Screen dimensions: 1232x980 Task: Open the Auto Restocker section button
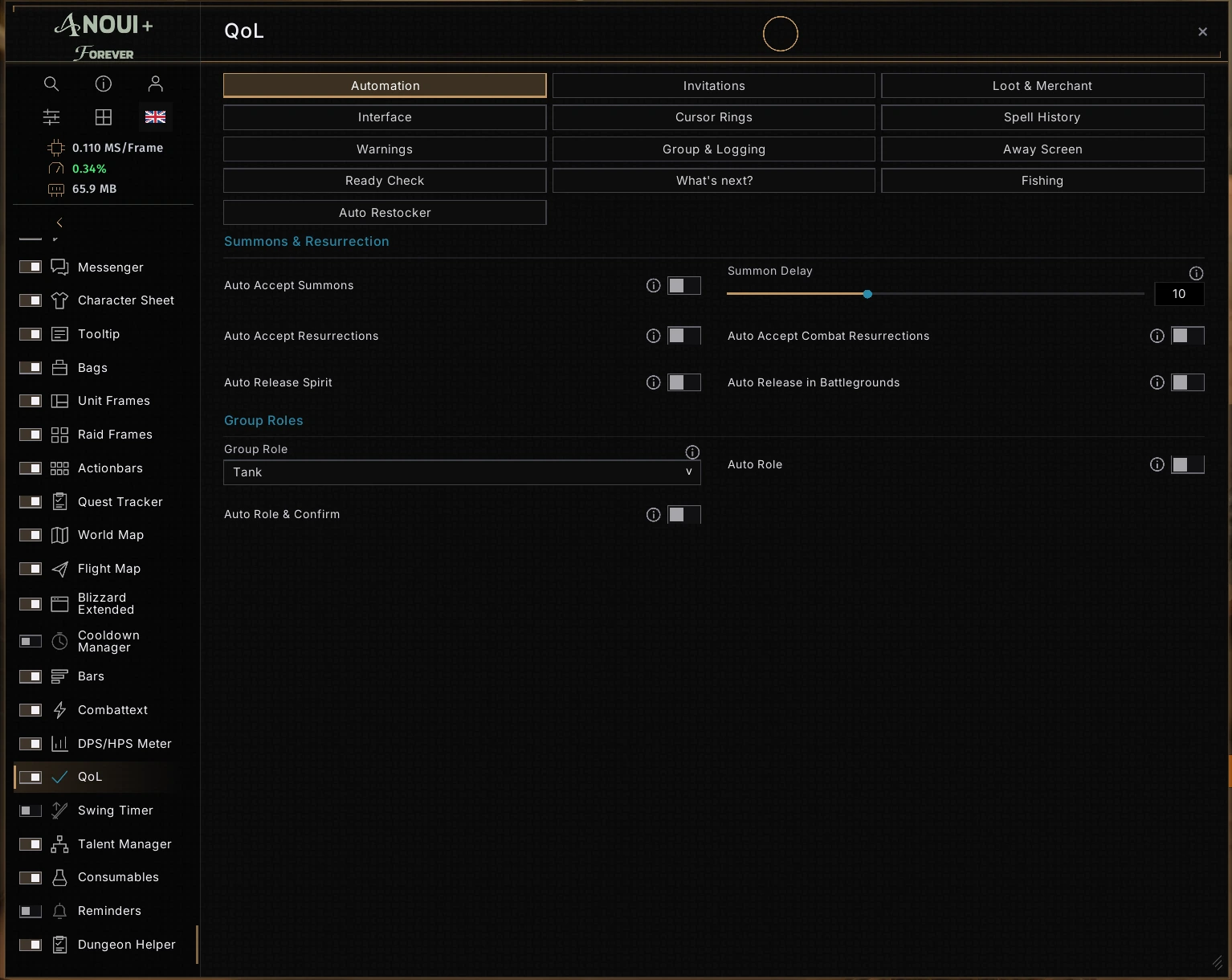click(x=385, y=213)
